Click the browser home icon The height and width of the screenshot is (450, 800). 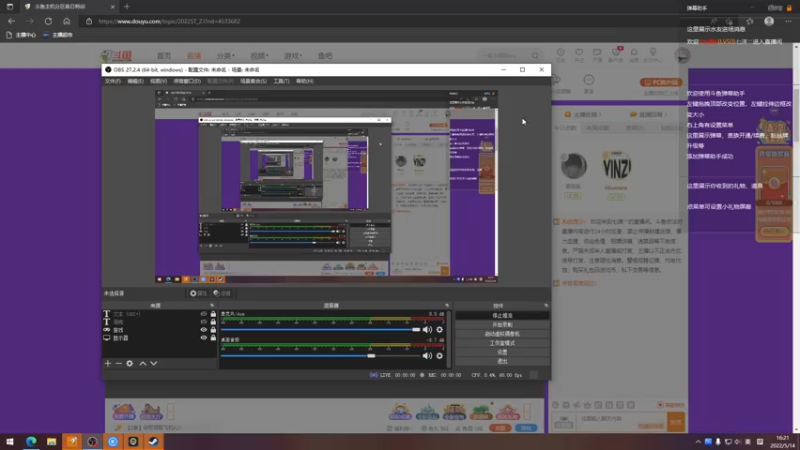(x=66, y=21)
